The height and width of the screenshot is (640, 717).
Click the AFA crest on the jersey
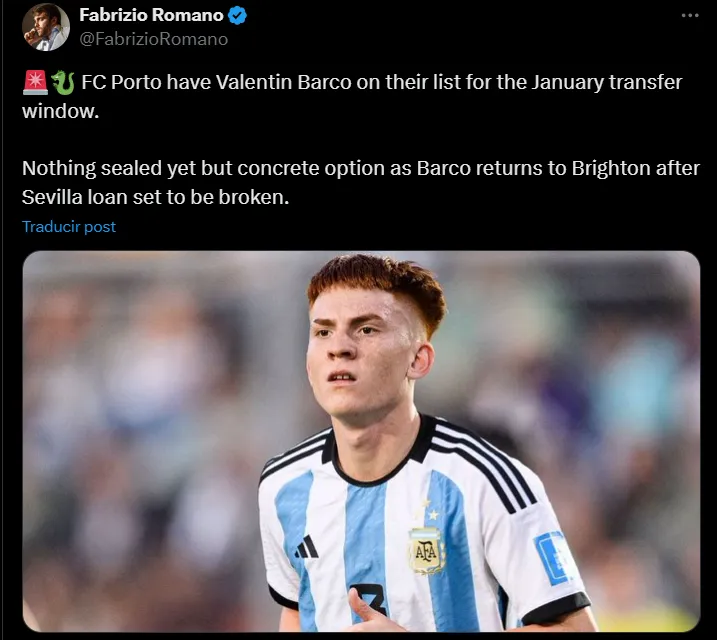pyautogui.click(x=426, y=551)
